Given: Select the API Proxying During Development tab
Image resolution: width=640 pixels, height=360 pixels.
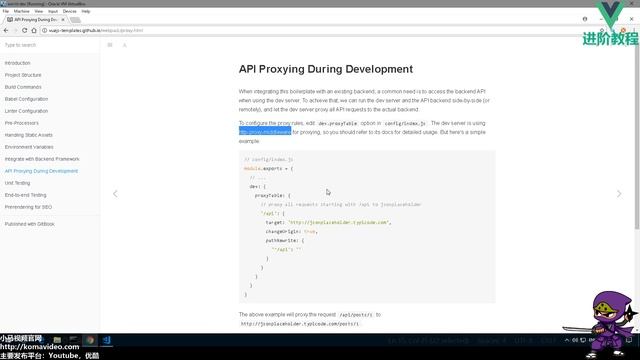Looking at the screenshot, I should coord(35,19).
